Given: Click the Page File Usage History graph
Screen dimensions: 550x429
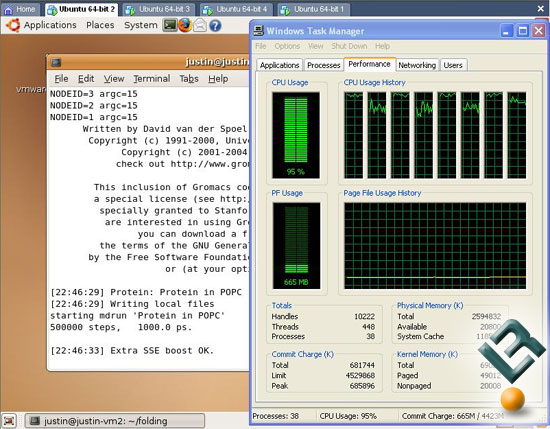Looking at the screenshot, I should click(x=435, y=246).
